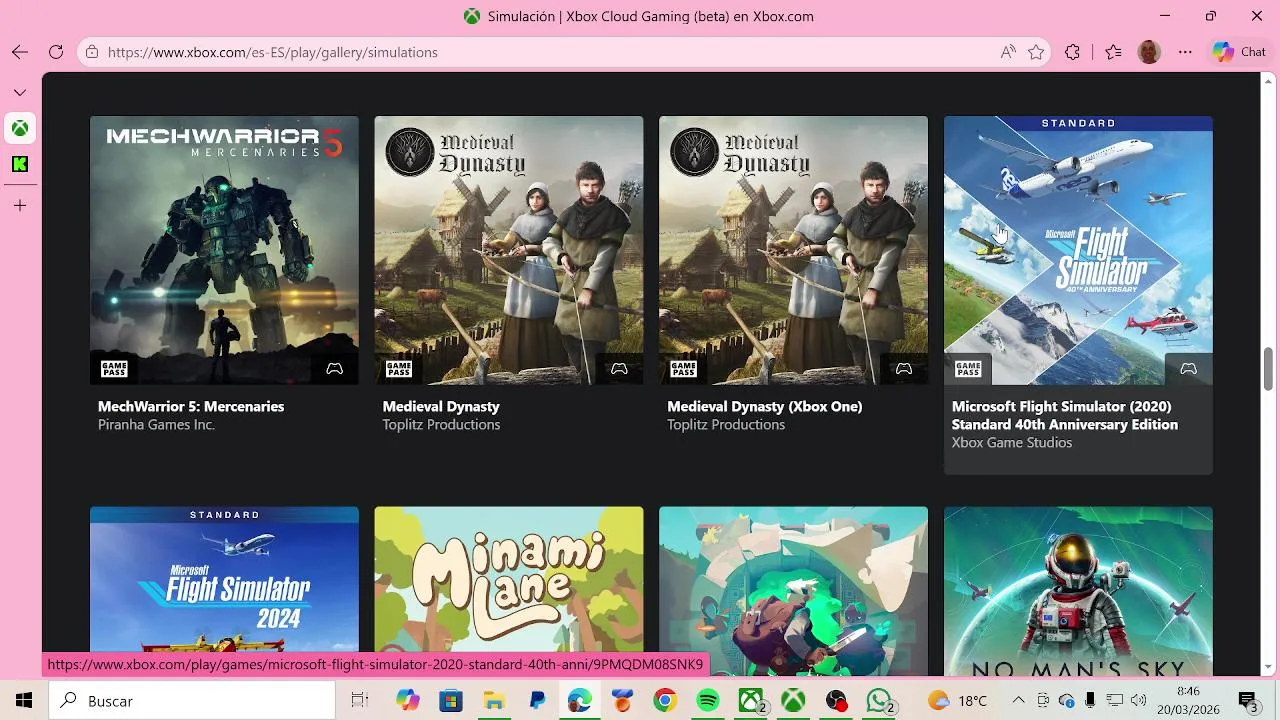Click Medieval Dynasty (Xbox One) title link
The width and height of the screenshot is (1280, 720).
764,406
